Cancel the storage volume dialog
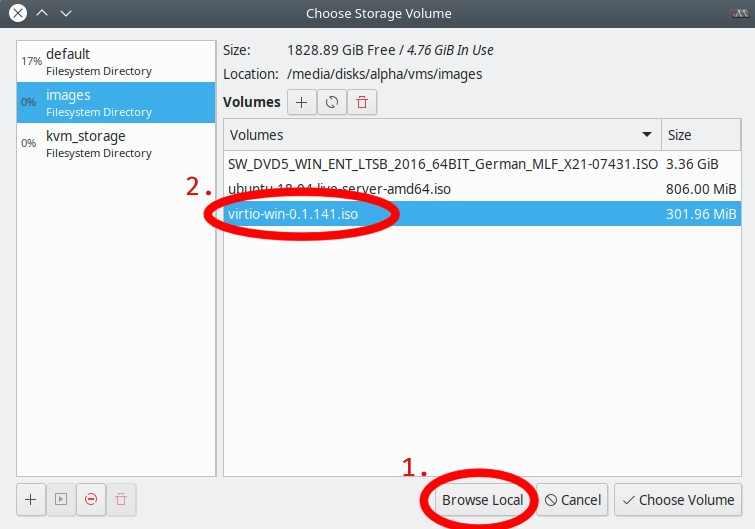The image size is (755, 529). pyautogui.click(x=572, y=500)
